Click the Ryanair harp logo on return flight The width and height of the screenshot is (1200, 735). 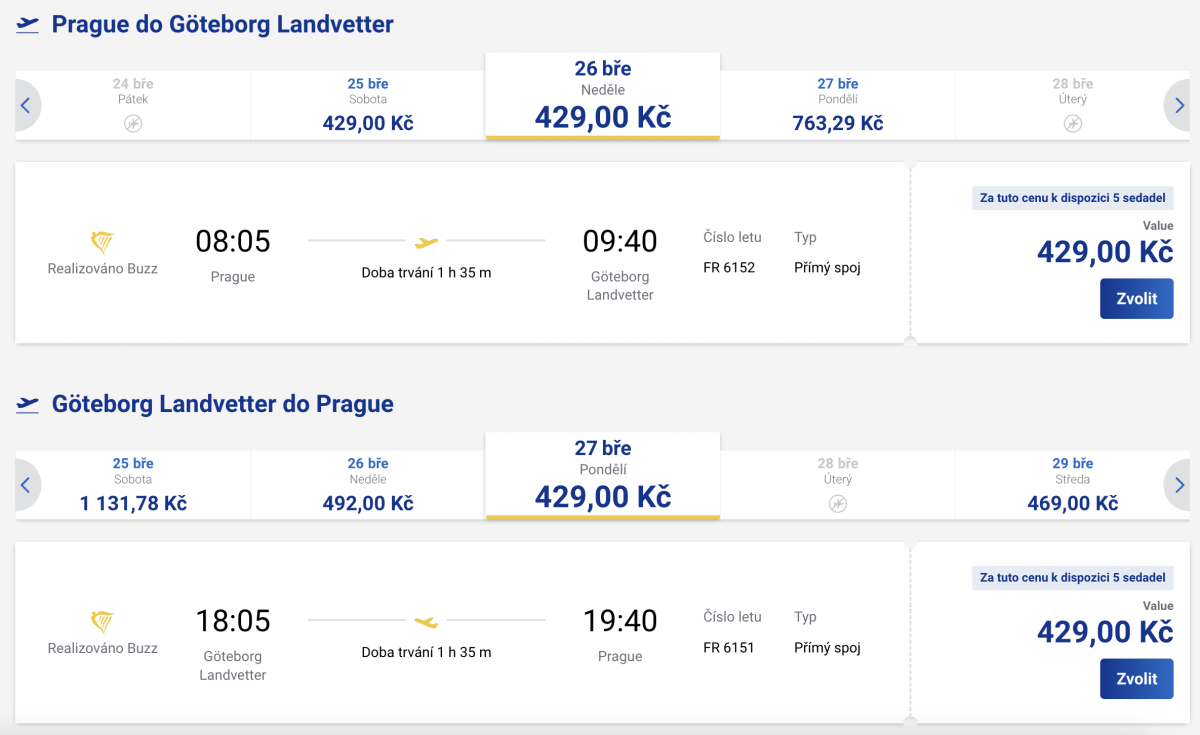tap(102, 622)
